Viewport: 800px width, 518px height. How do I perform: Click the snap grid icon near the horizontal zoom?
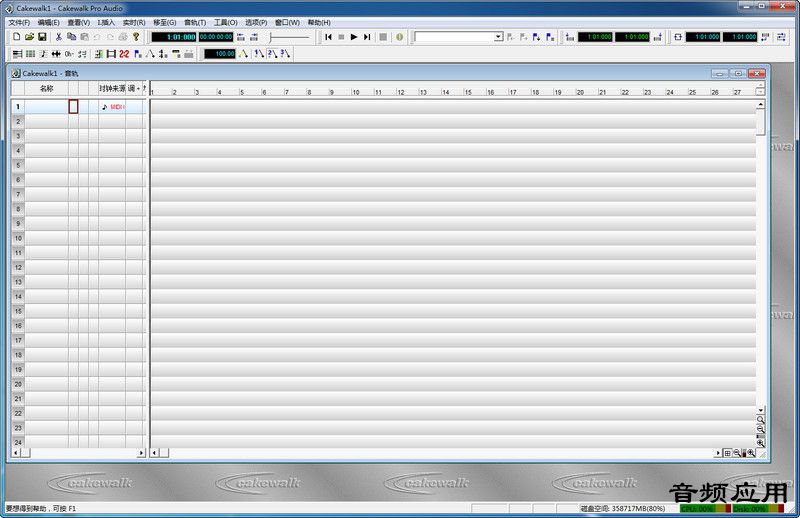pos(728,453)
